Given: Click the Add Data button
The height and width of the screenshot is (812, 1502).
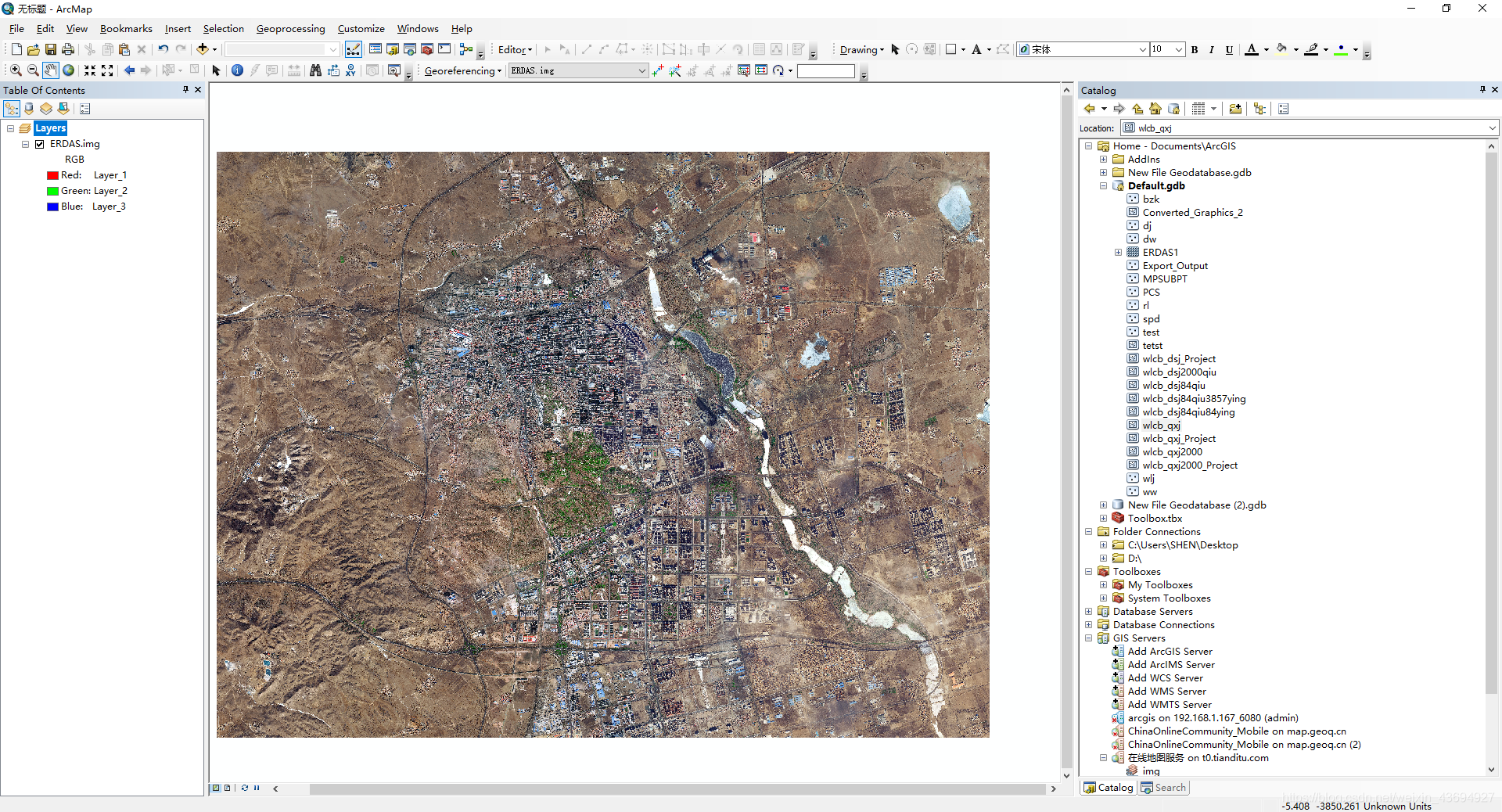Looking at the screenshot, I should pyautogui.click(x=202, y=49).
